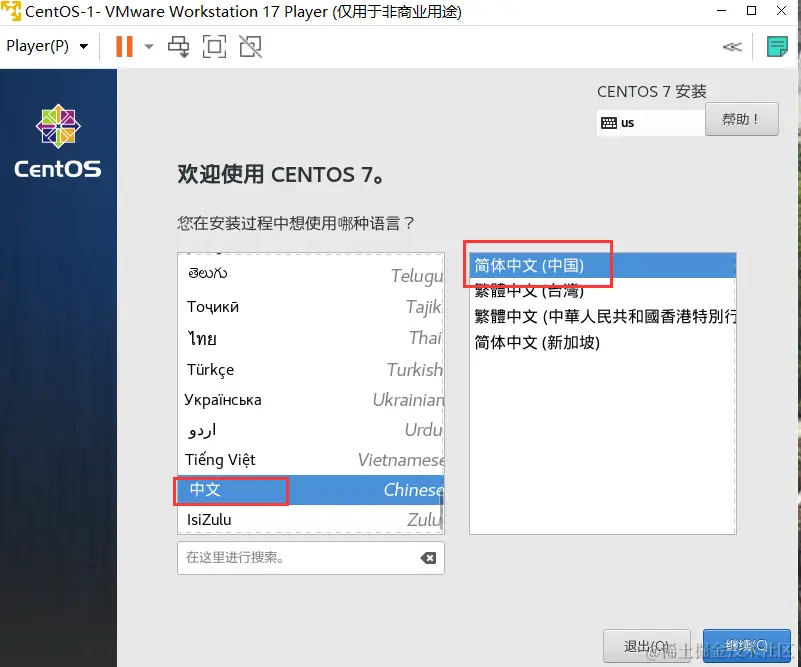Select Thai language row

tap(311, 338)
